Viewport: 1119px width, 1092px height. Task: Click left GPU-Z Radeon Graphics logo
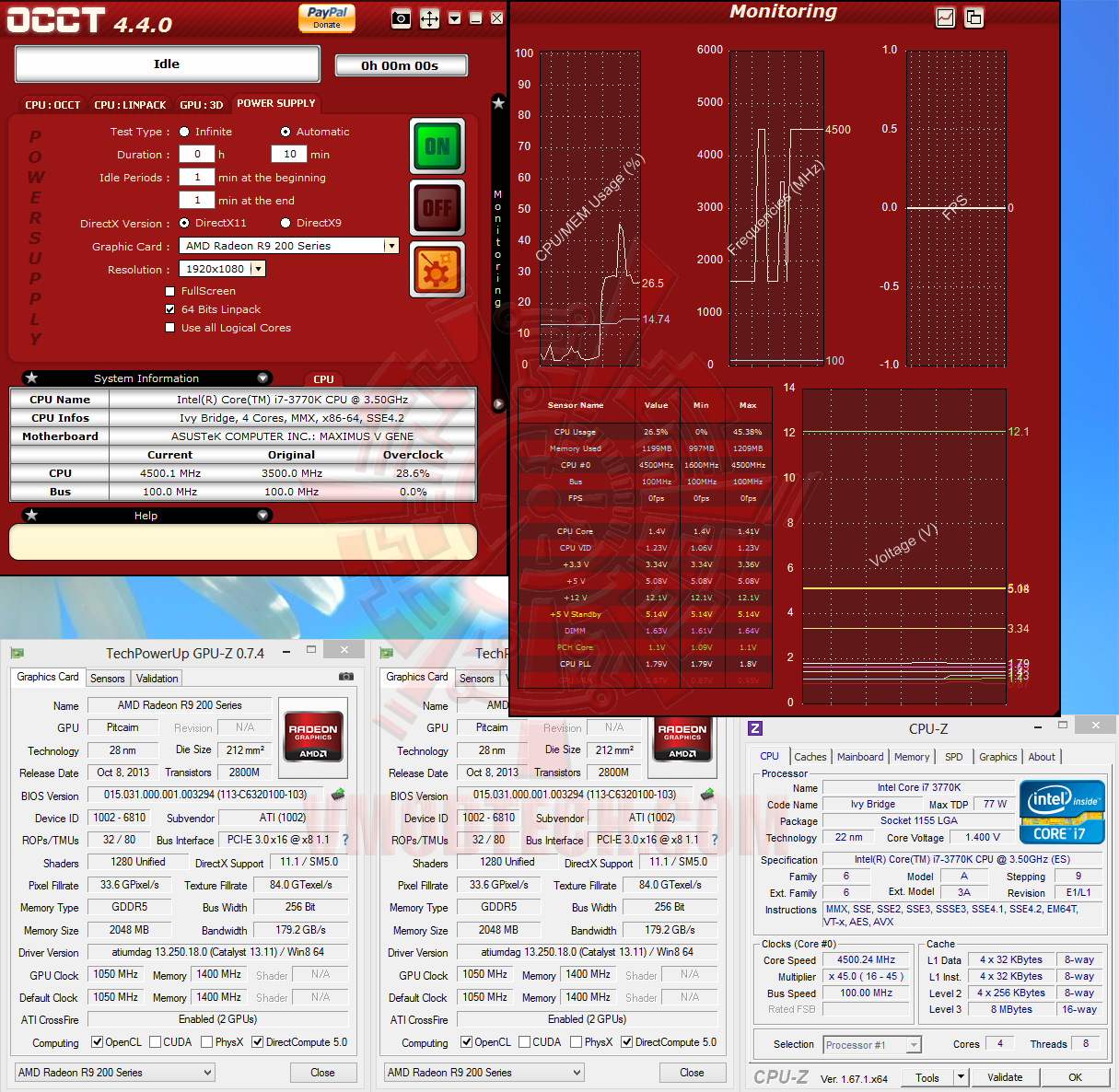[x=313, y=736]
